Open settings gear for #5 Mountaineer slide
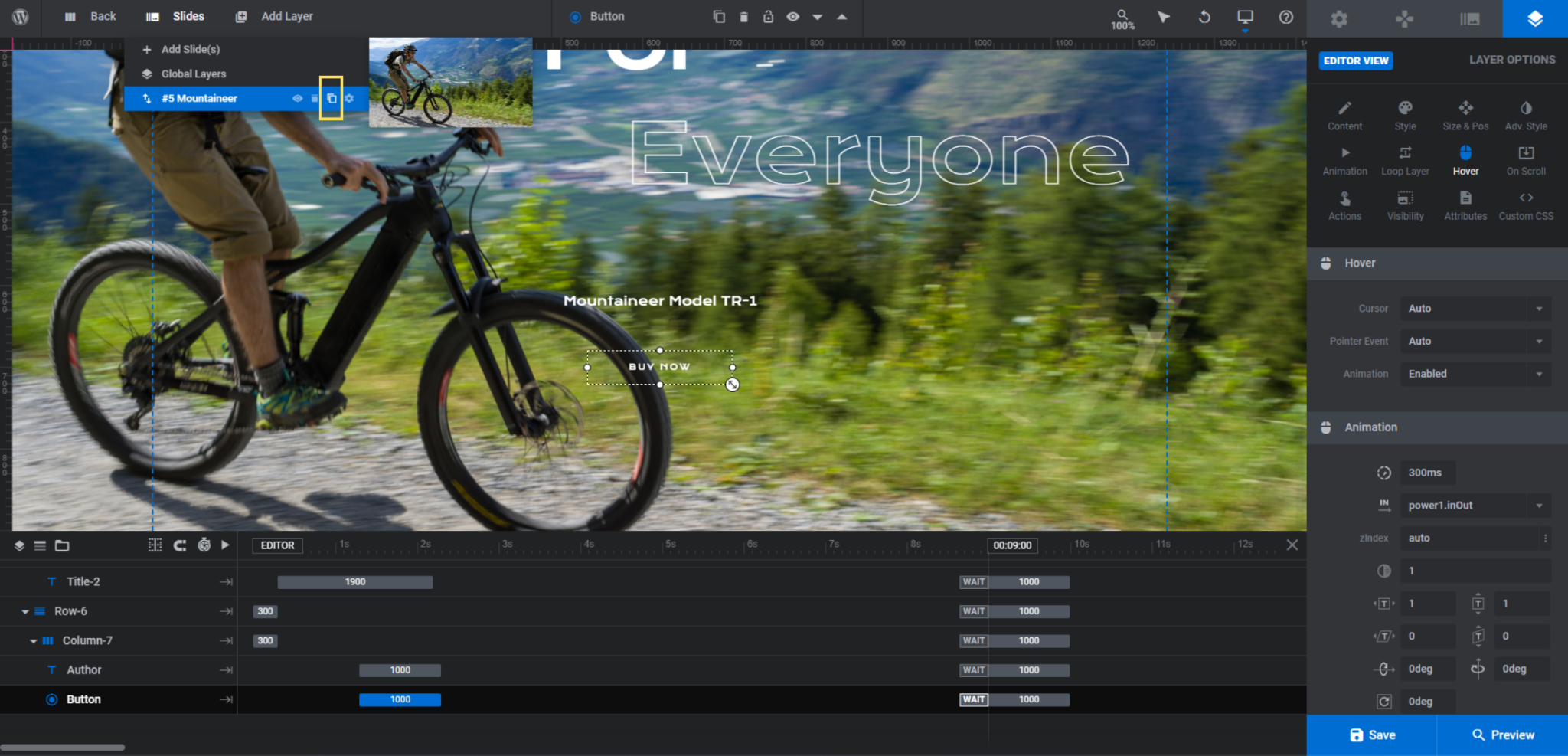1568x756 pixels. 349,98
